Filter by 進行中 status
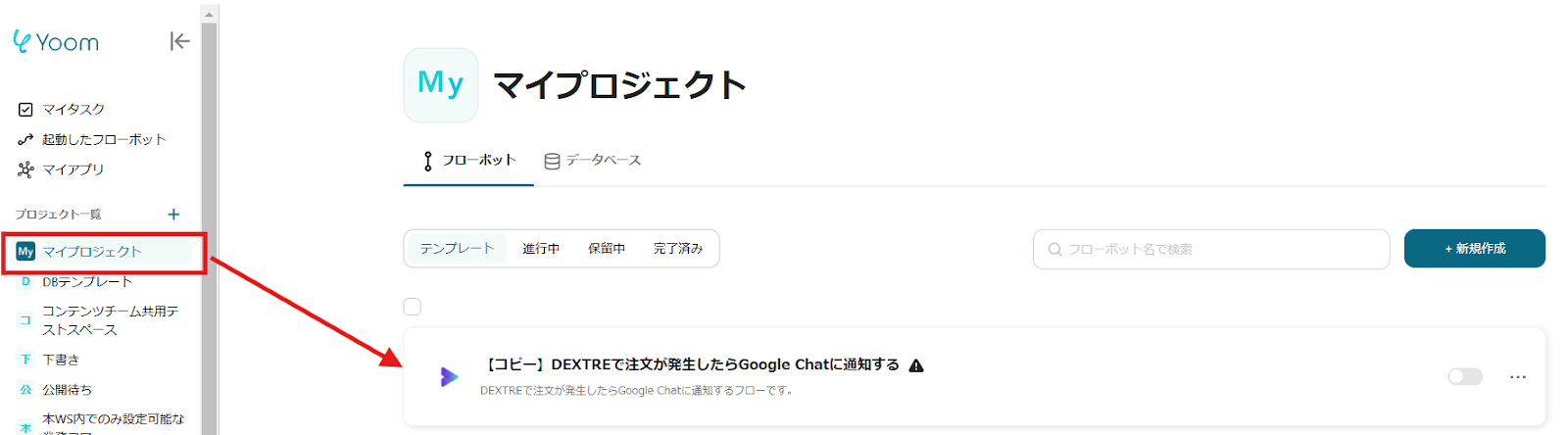 coord(541,249)
